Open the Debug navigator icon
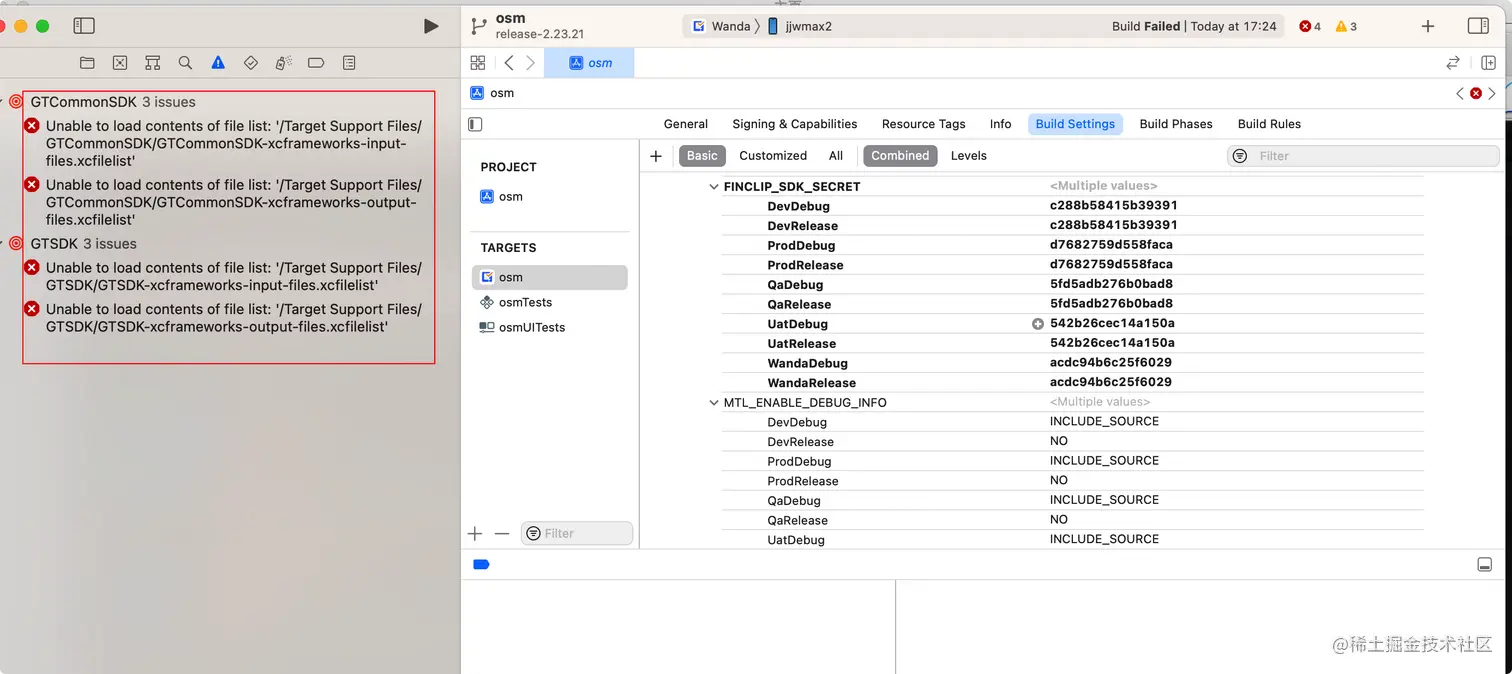This screenshot has width=1512, height=674. coord(284,63)
